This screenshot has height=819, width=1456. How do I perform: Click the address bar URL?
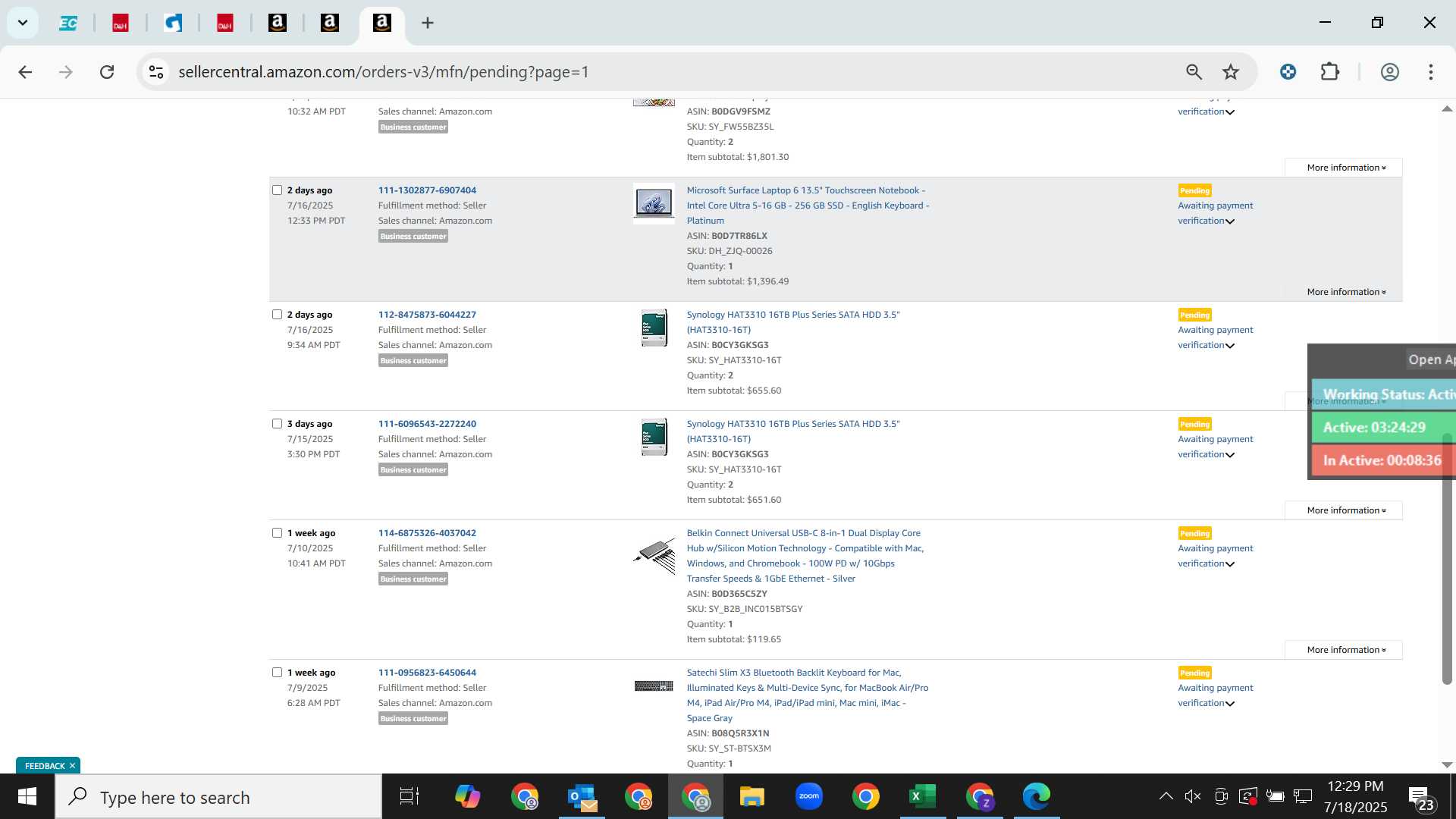point(384,72)
